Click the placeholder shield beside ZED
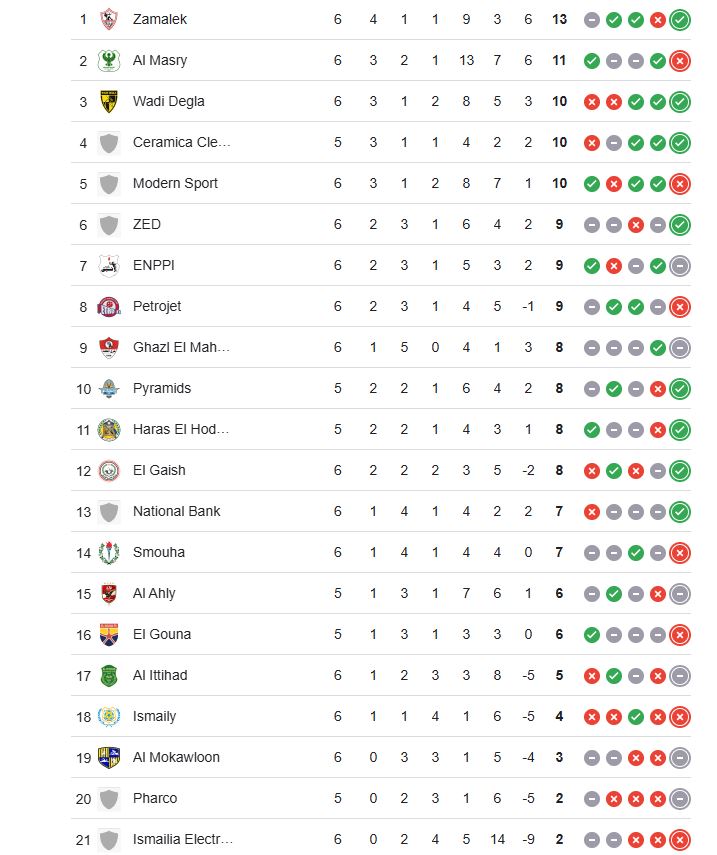 (x=109, y=225)
